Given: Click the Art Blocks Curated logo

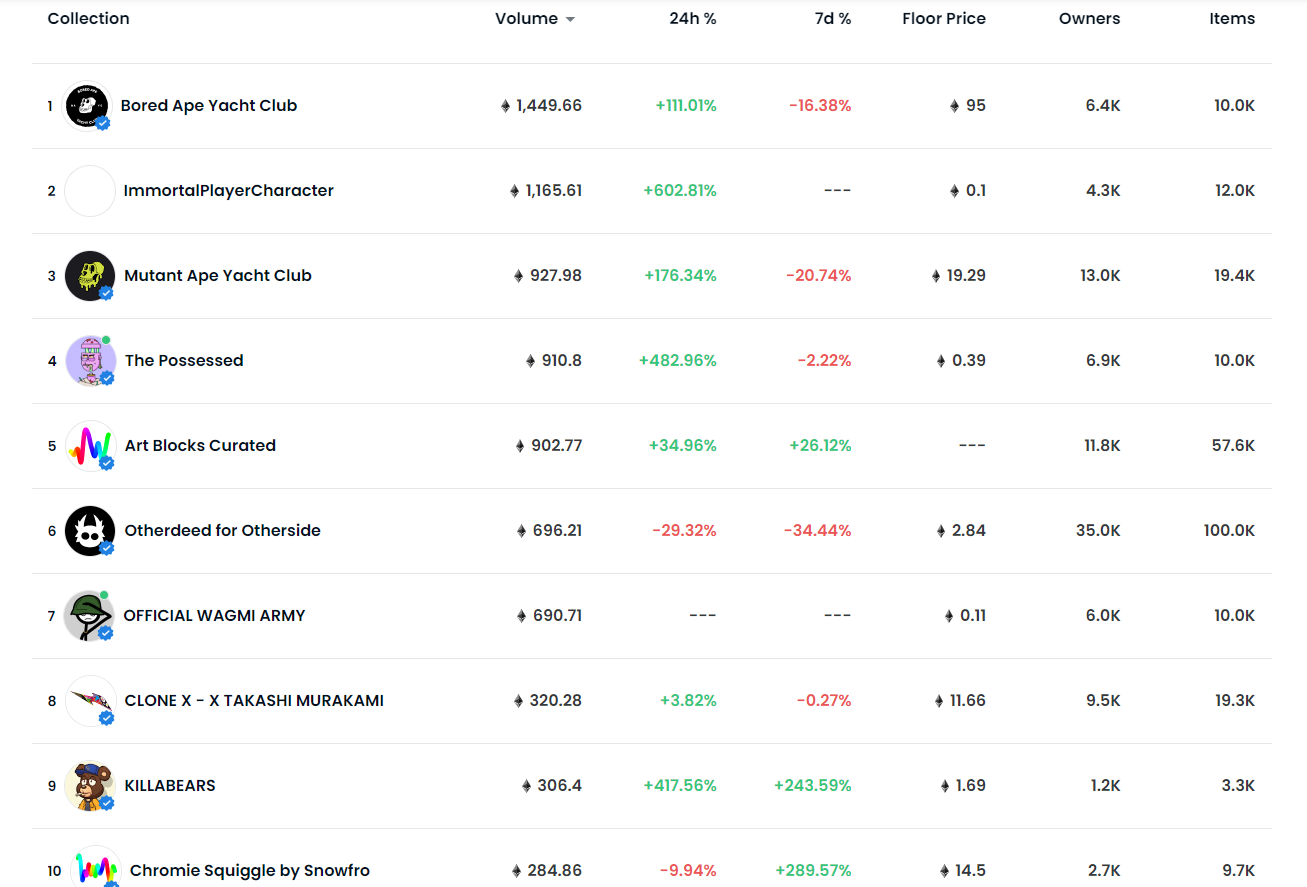Looking at the screenshot, I should click(x=90, y=446).
